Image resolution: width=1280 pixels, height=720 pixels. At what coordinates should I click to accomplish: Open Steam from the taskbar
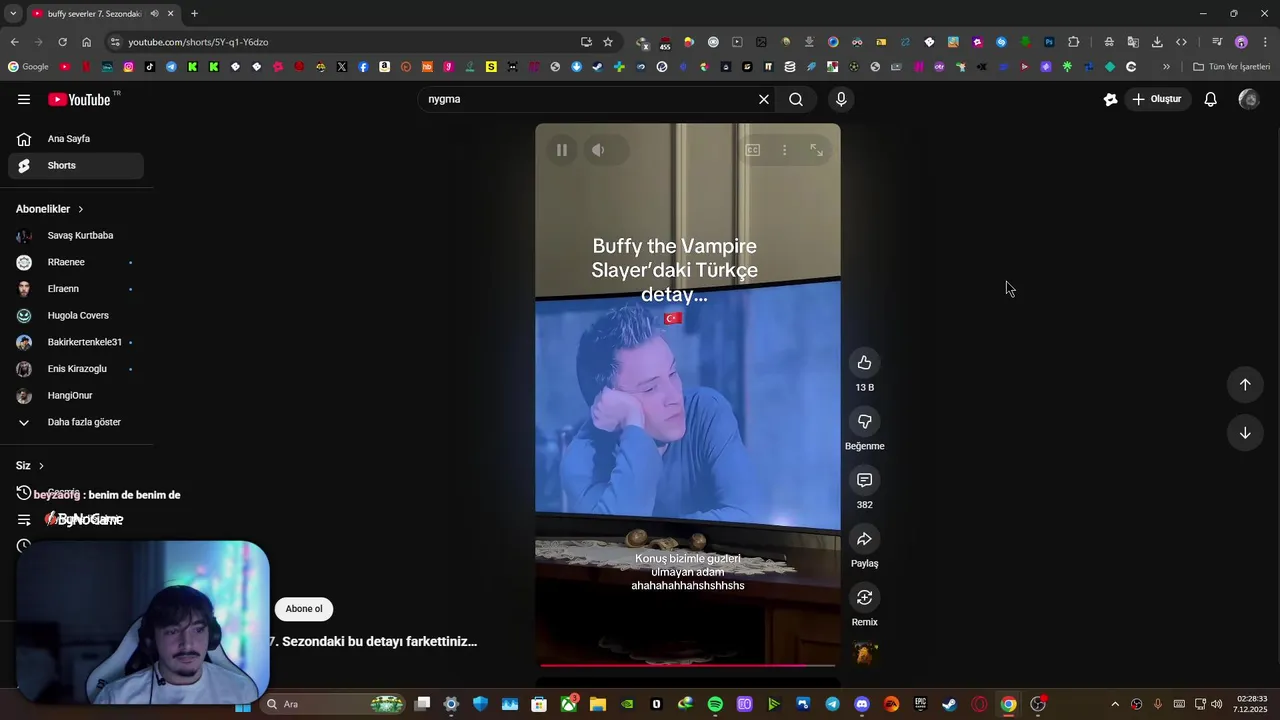pos(949,704)
